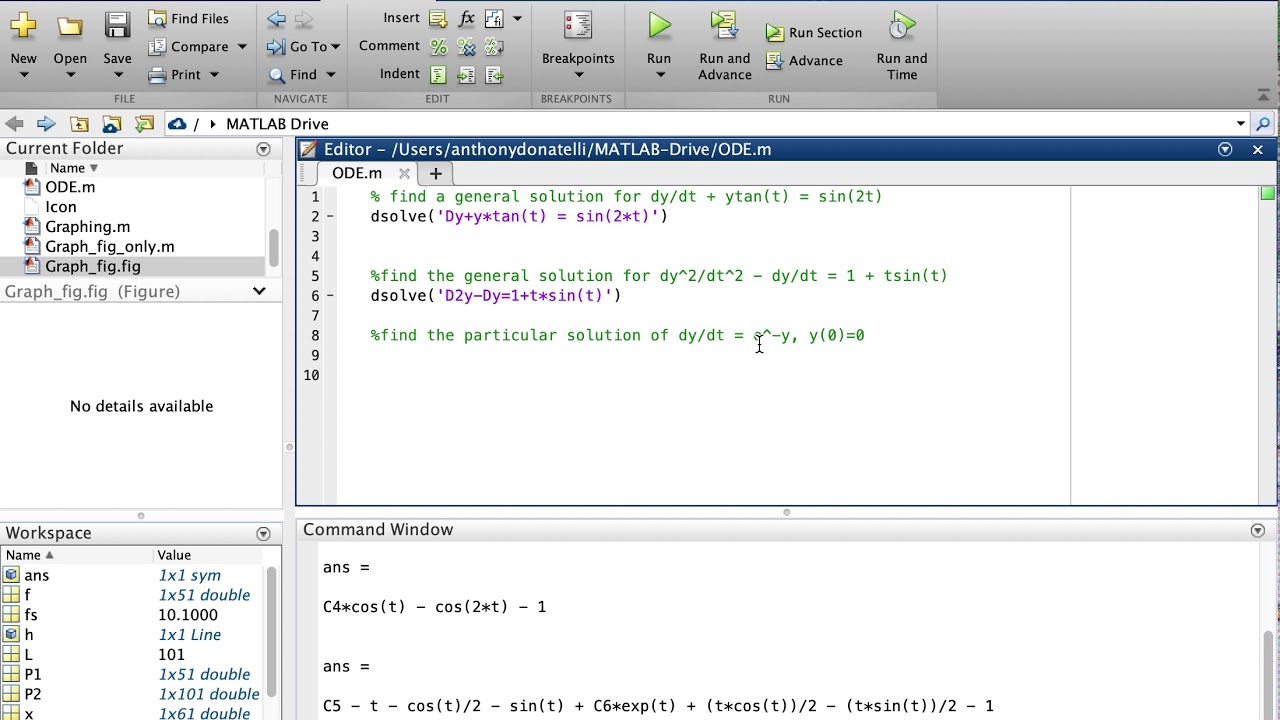Open the Find search tool

293,74
